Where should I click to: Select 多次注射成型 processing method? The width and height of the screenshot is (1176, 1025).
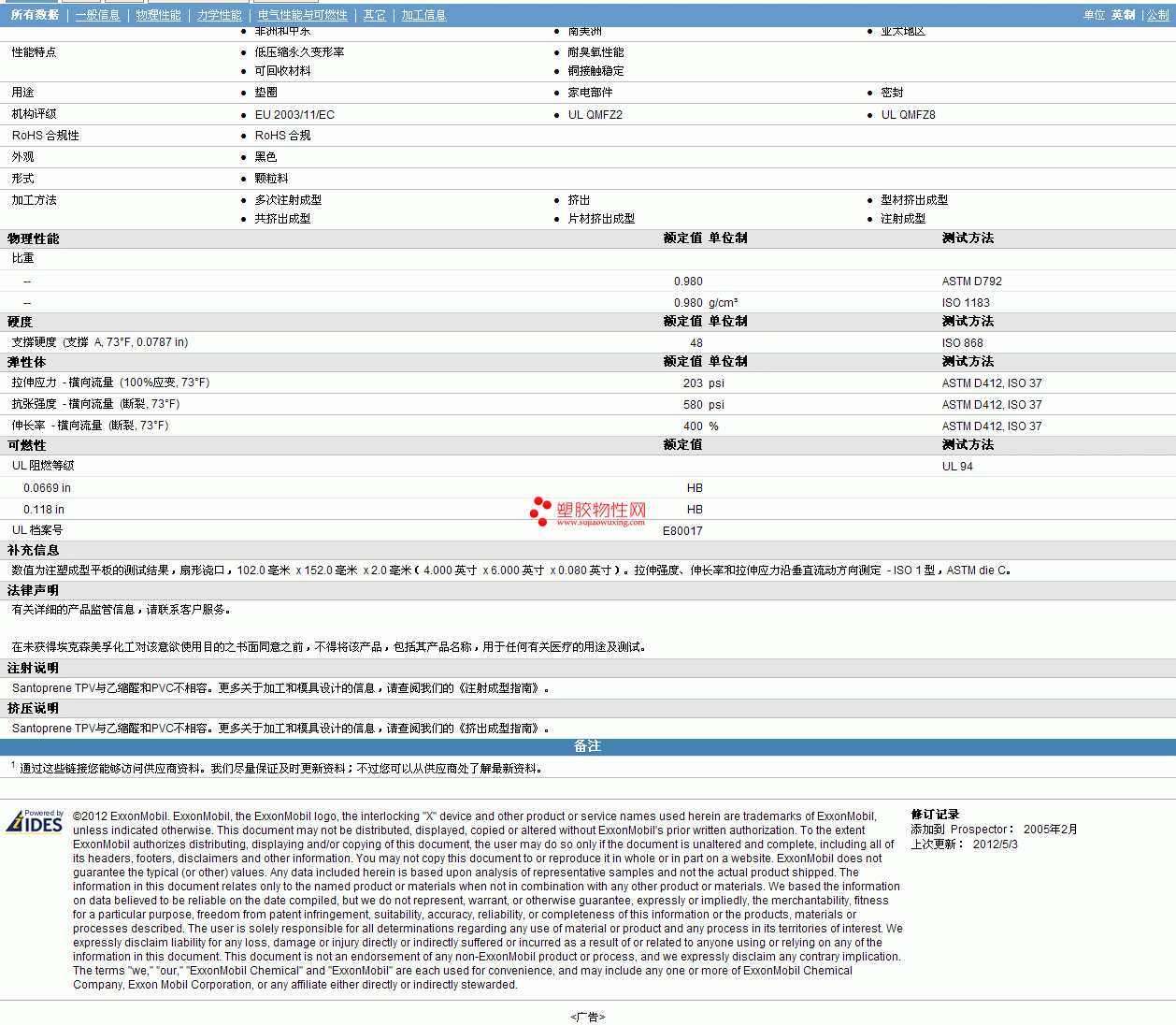point(289,200)
